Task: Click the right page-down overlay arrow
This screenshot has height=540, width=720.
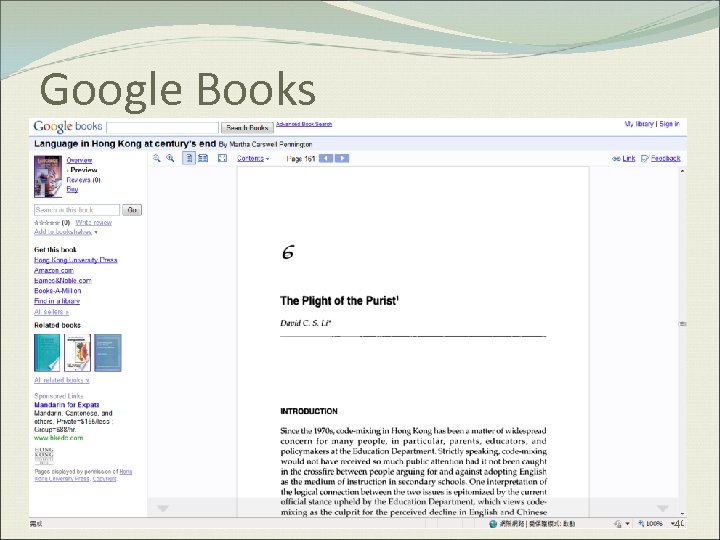Action: (663, 508)
